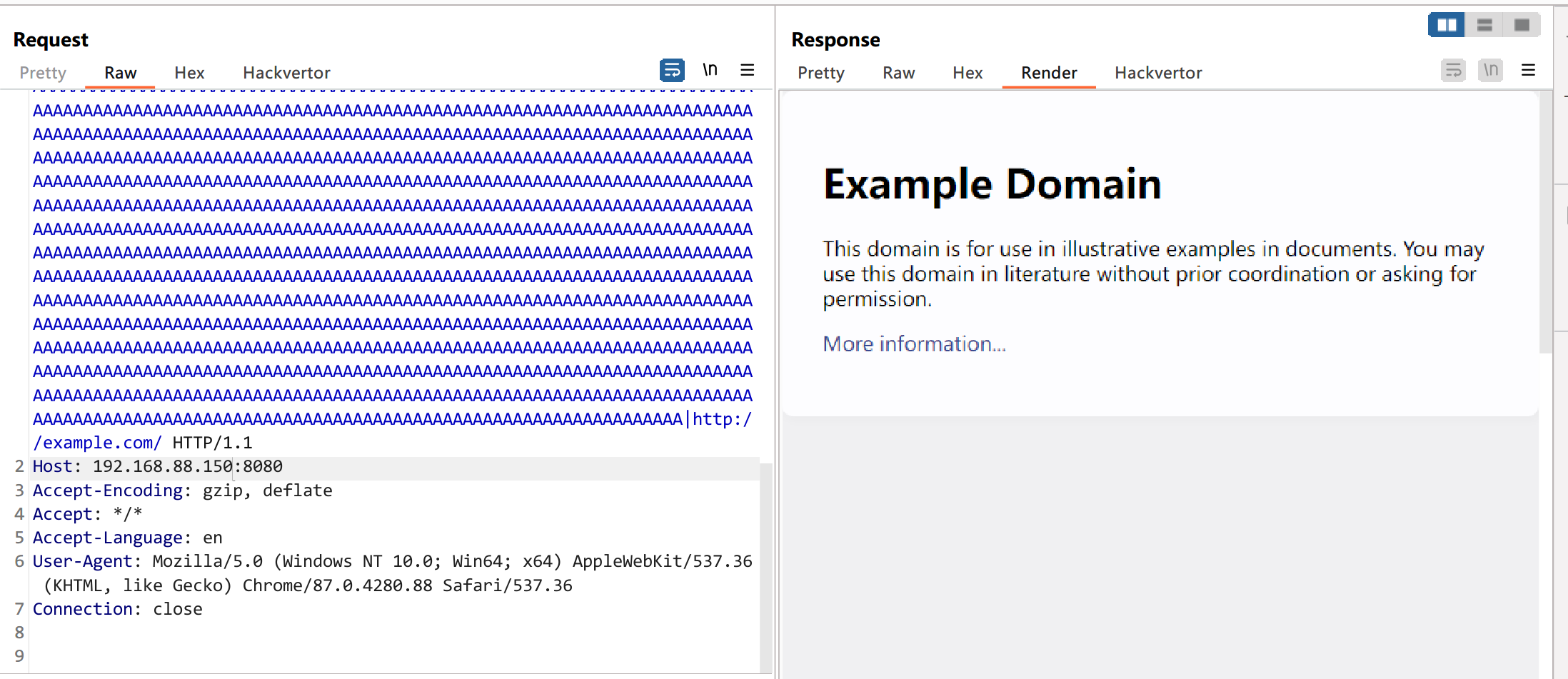Image resolution: width=1568 pixels, height=679 pixels.
Task: Switch to the combined tabbed layout
Action: (1522, 25)
